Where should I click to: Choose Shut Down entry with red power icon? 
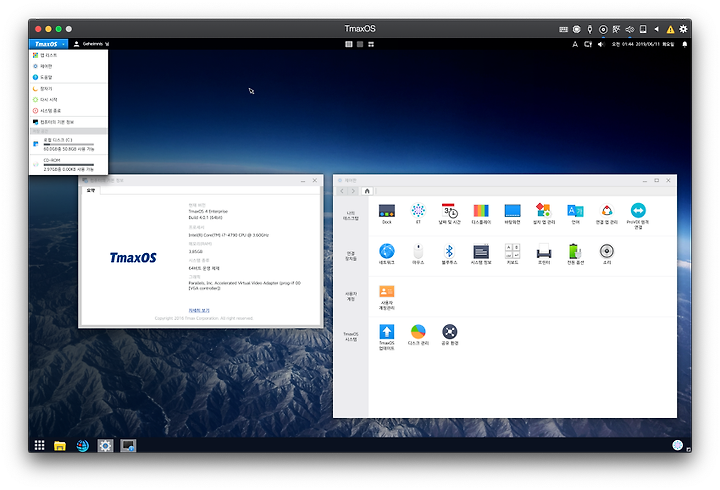point(68,111)
